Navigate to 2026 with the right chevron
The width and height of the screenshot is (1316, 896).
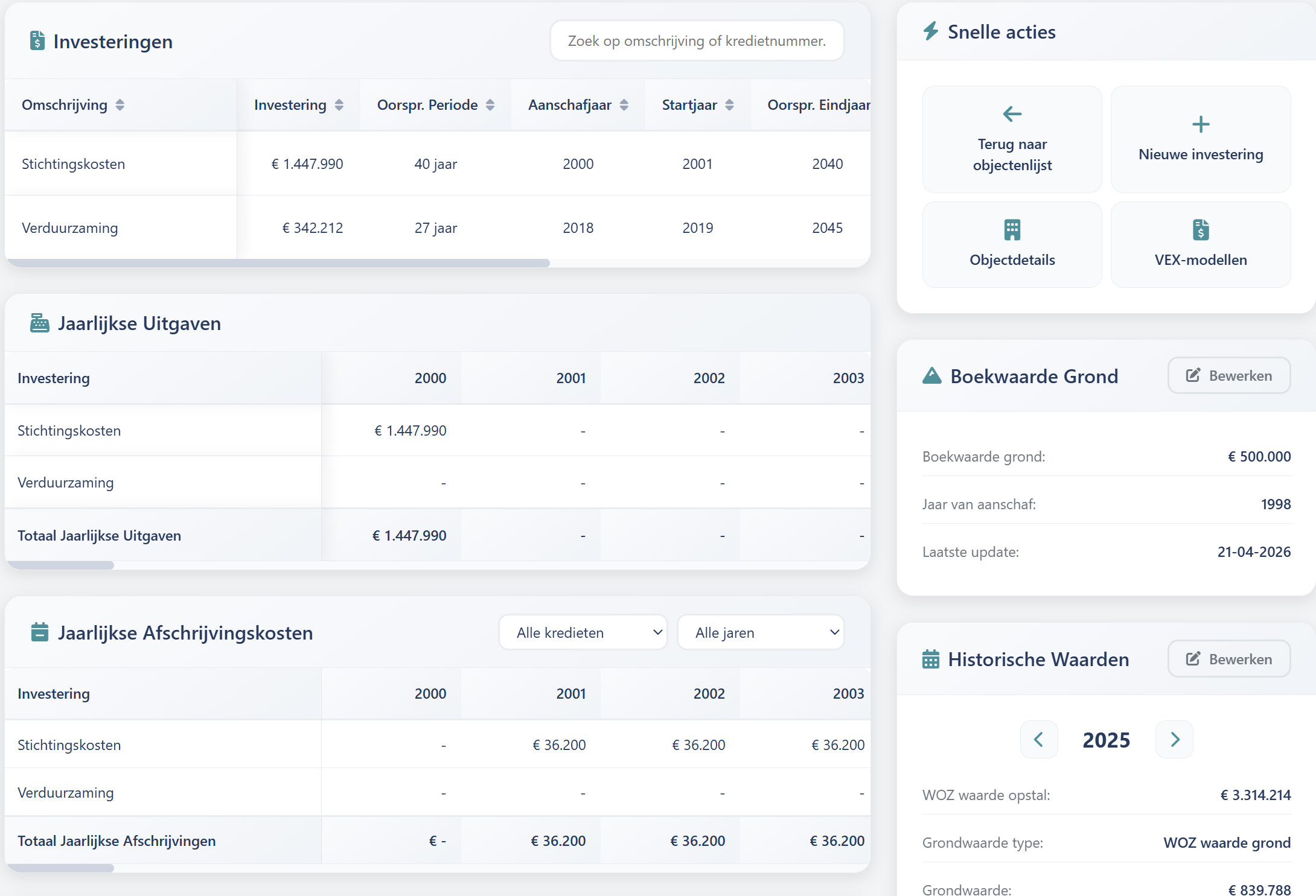tap(1174, 739)
